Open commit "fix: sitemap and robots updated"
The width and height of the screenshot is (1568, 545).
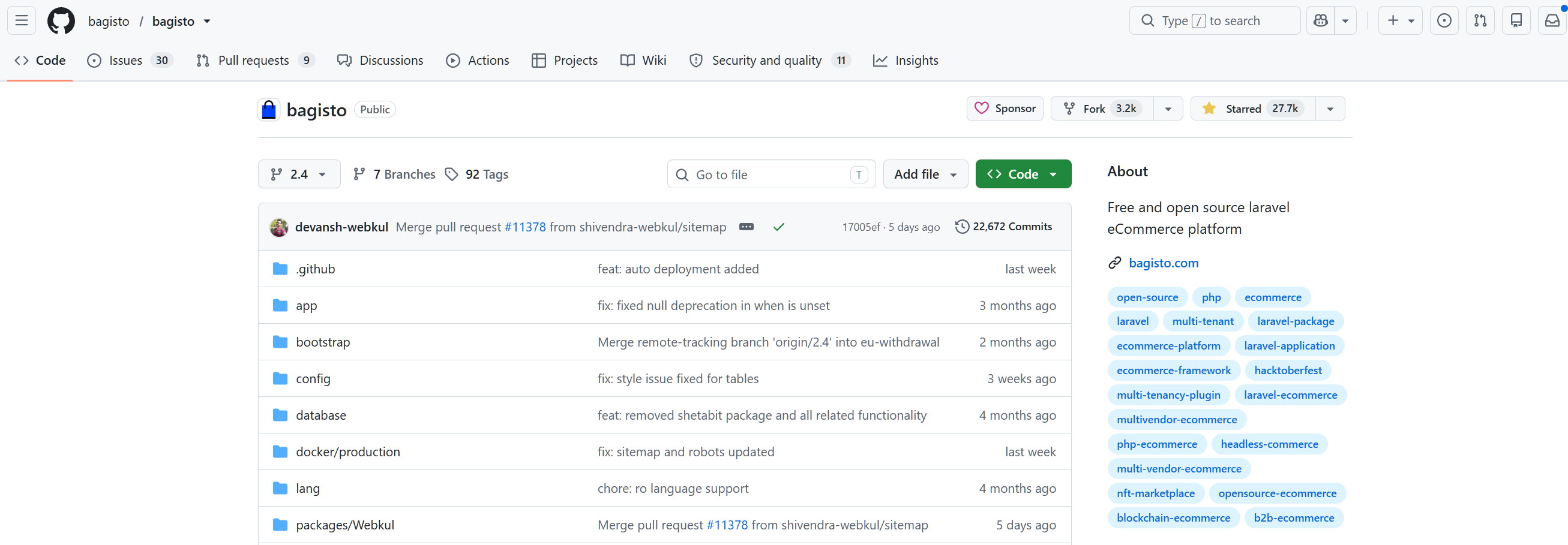click(686, 451)
